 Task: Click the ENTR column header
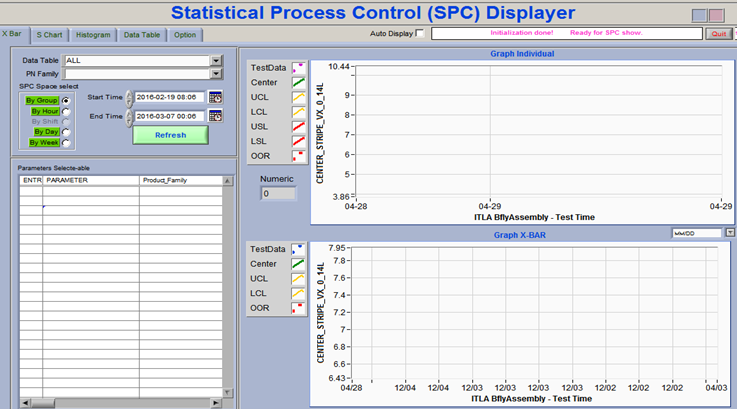(x=31, y=181)
